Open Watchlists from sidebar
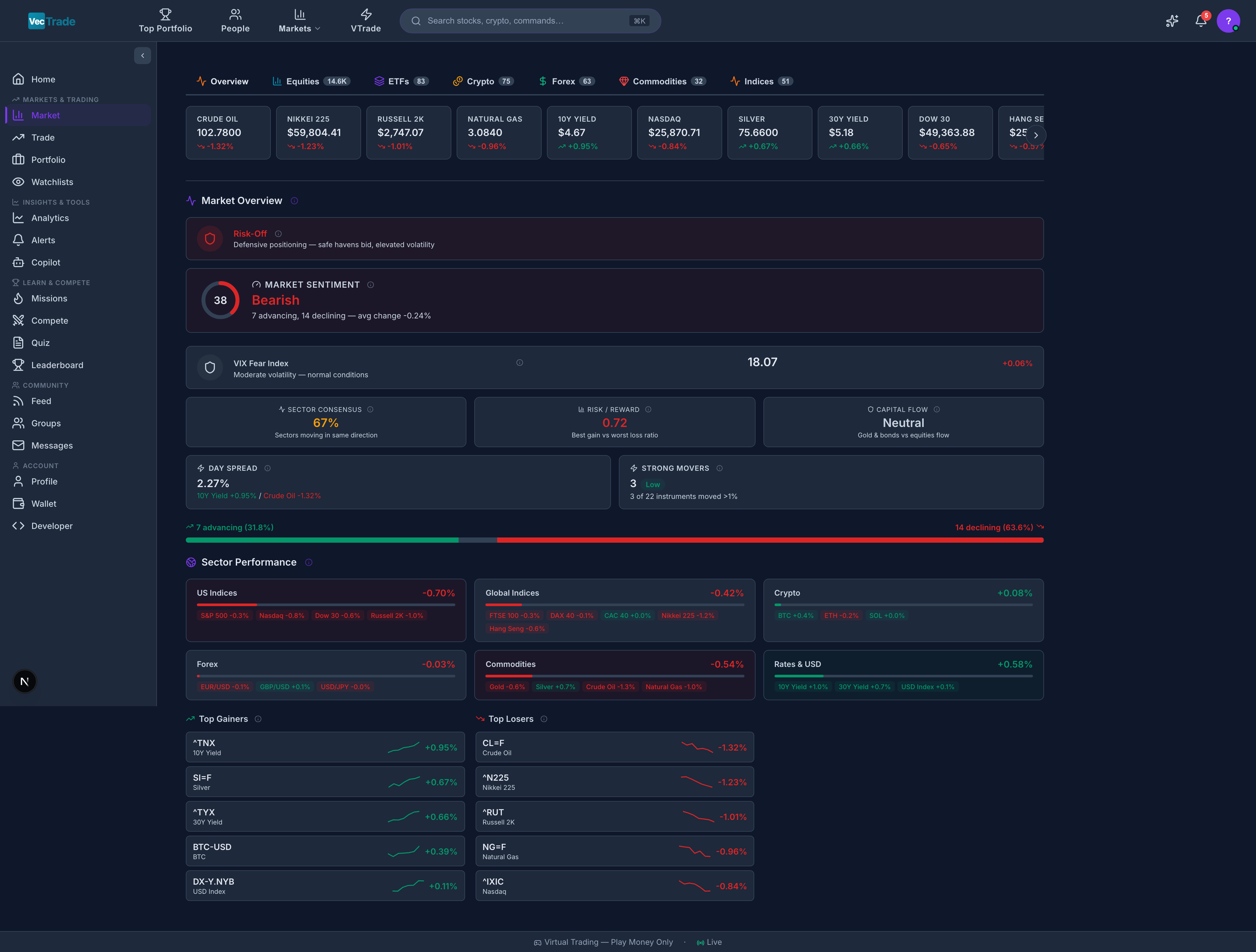The image size is (1256, 952). [x=78, y=182]
